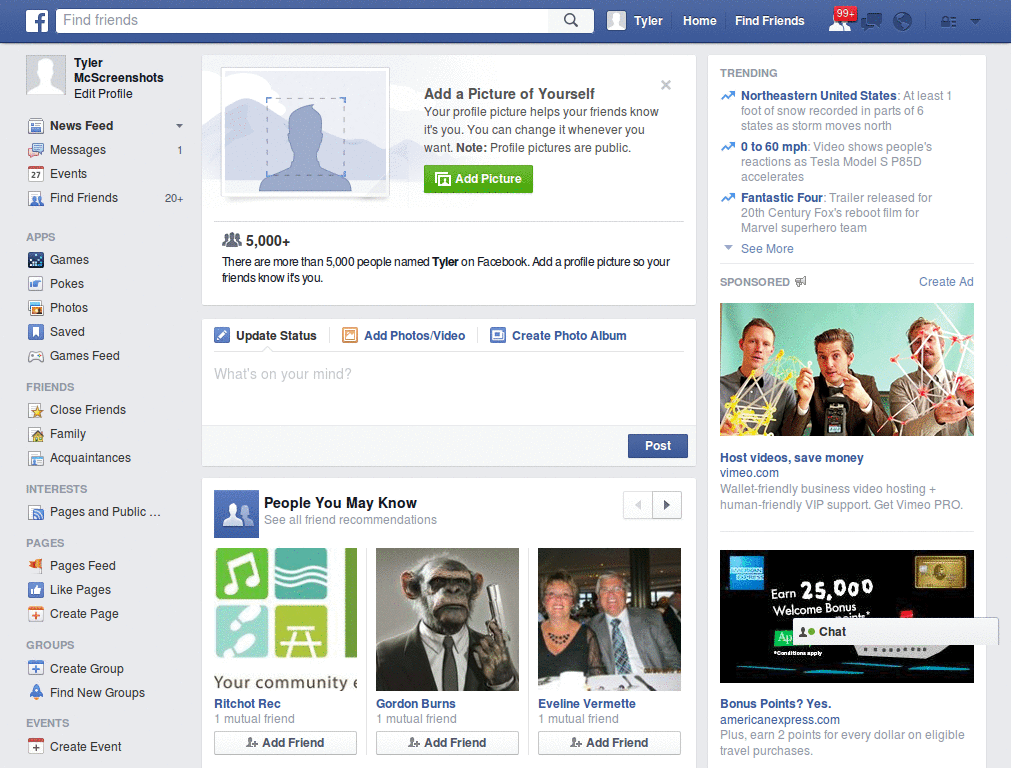This screenshot has height=768, width=1024.
Task: Click the green Add Picture button
Action: (478, 179)
